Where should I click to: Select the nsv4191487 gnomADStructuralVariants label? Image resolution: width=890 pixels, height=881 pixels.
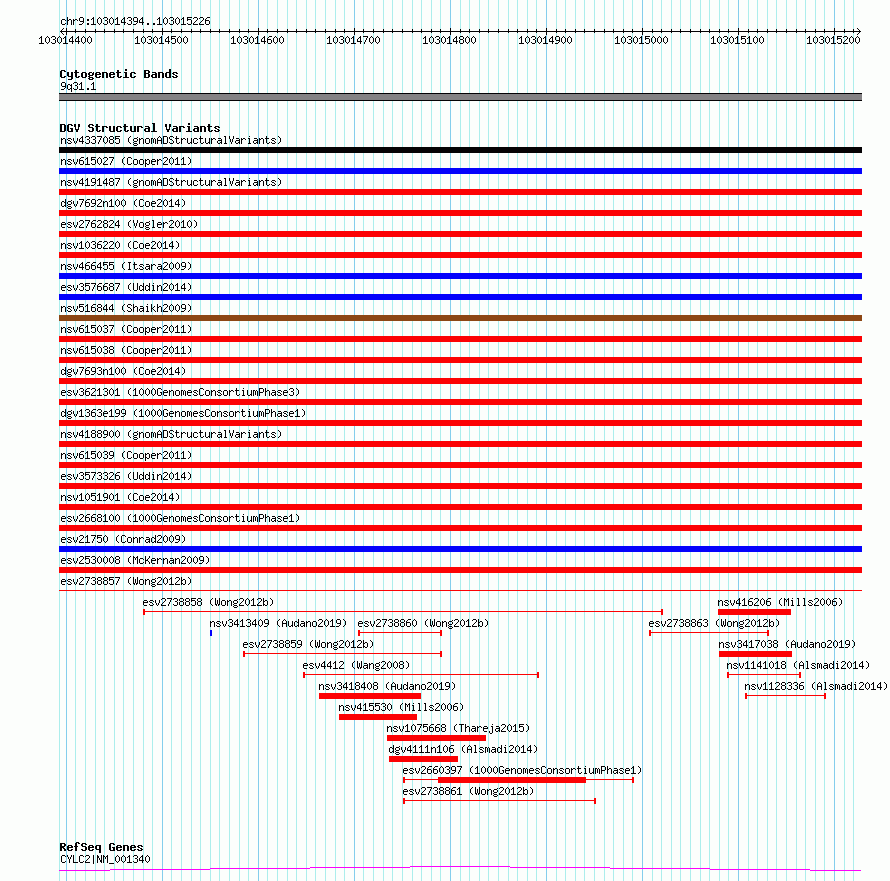click(171, 182)
